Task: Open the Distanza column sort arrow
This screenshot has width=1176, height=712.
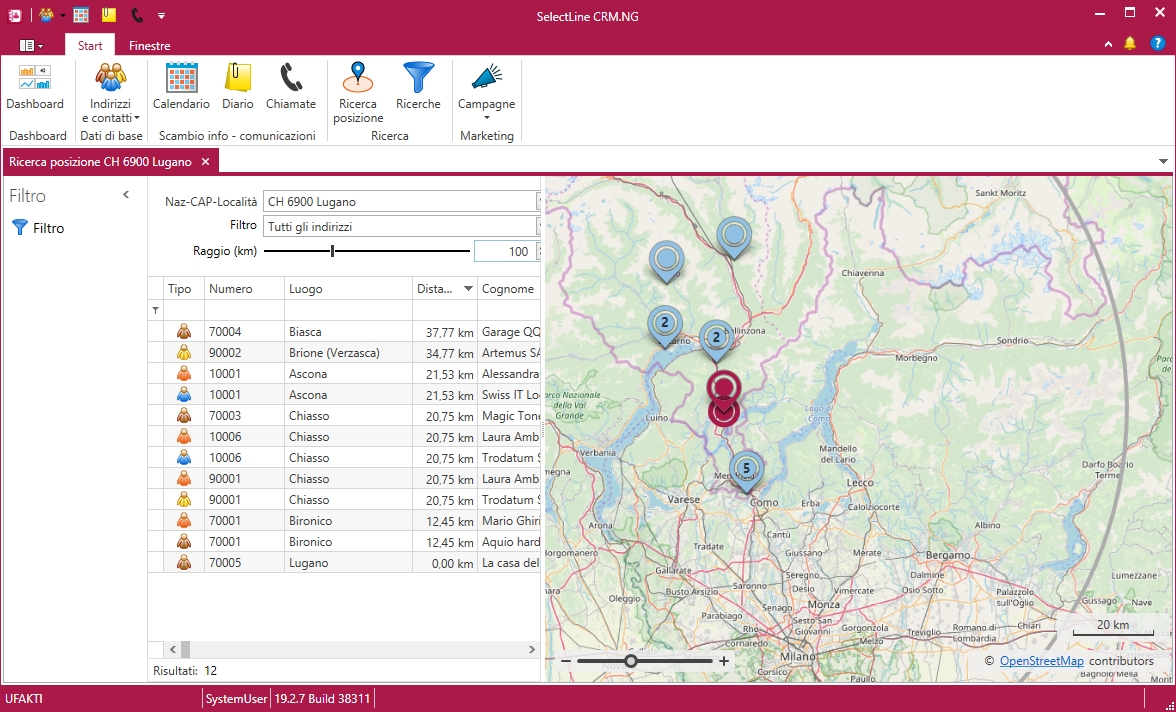Action: (x=468, y=289)
